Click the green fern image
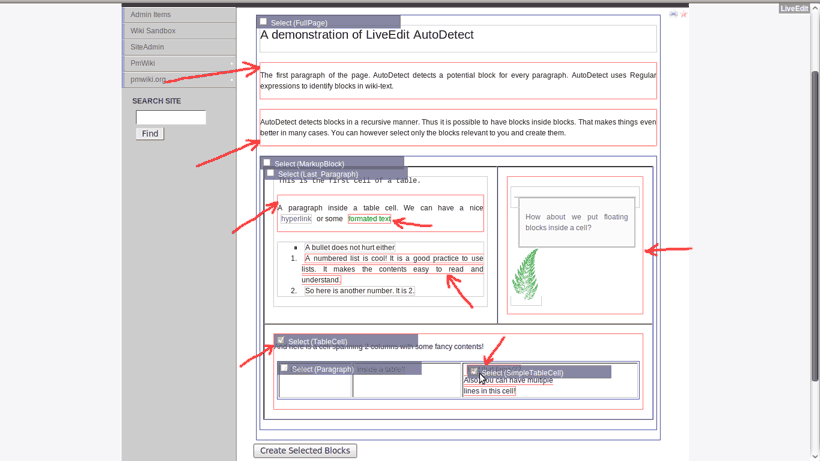The width and height of the screenshot is (820, 461). tap(526, 274)
